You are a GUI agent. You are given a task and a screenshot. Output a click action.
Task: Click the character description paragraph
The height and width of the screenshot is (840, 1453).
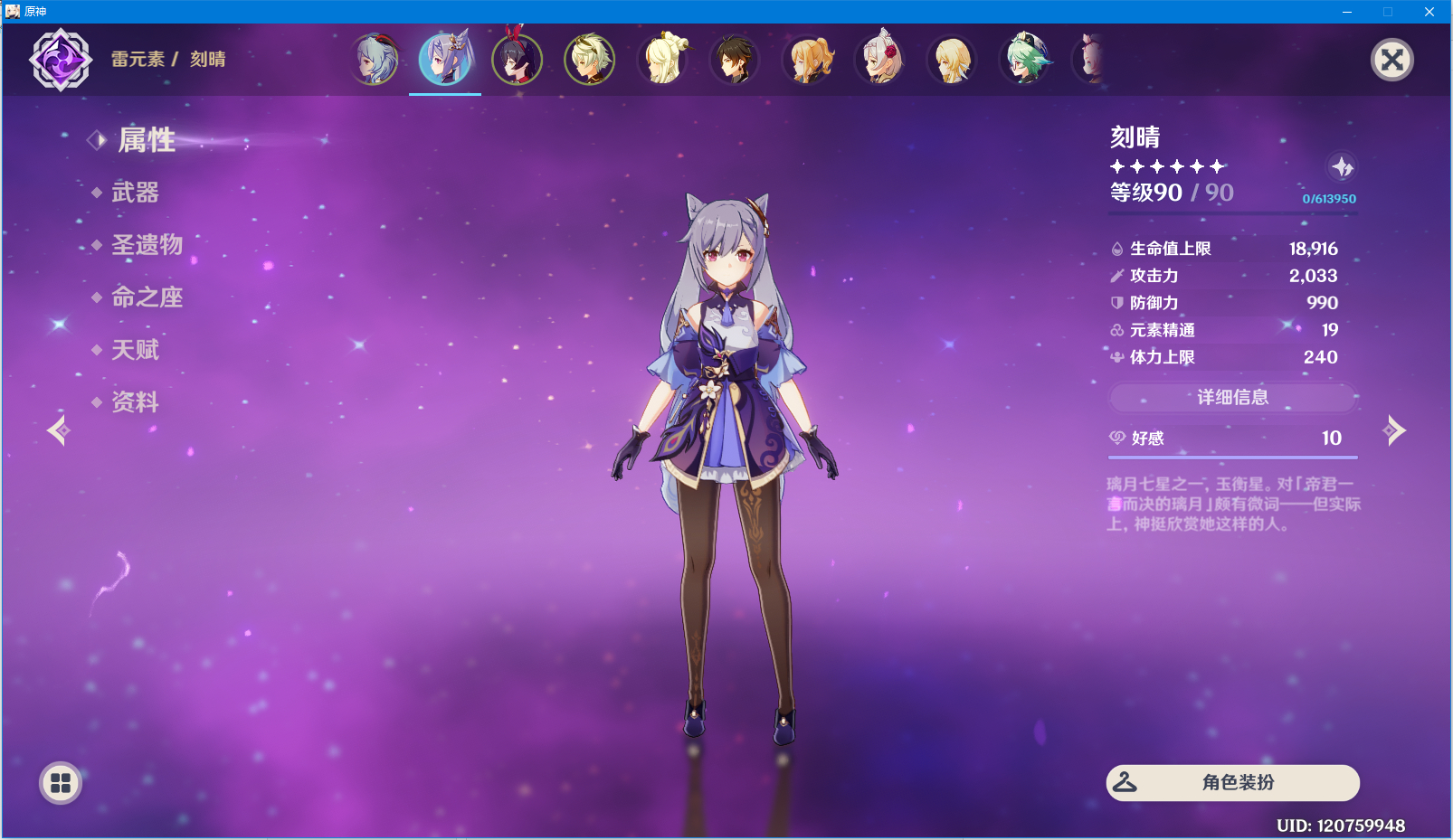point(1233,504)
